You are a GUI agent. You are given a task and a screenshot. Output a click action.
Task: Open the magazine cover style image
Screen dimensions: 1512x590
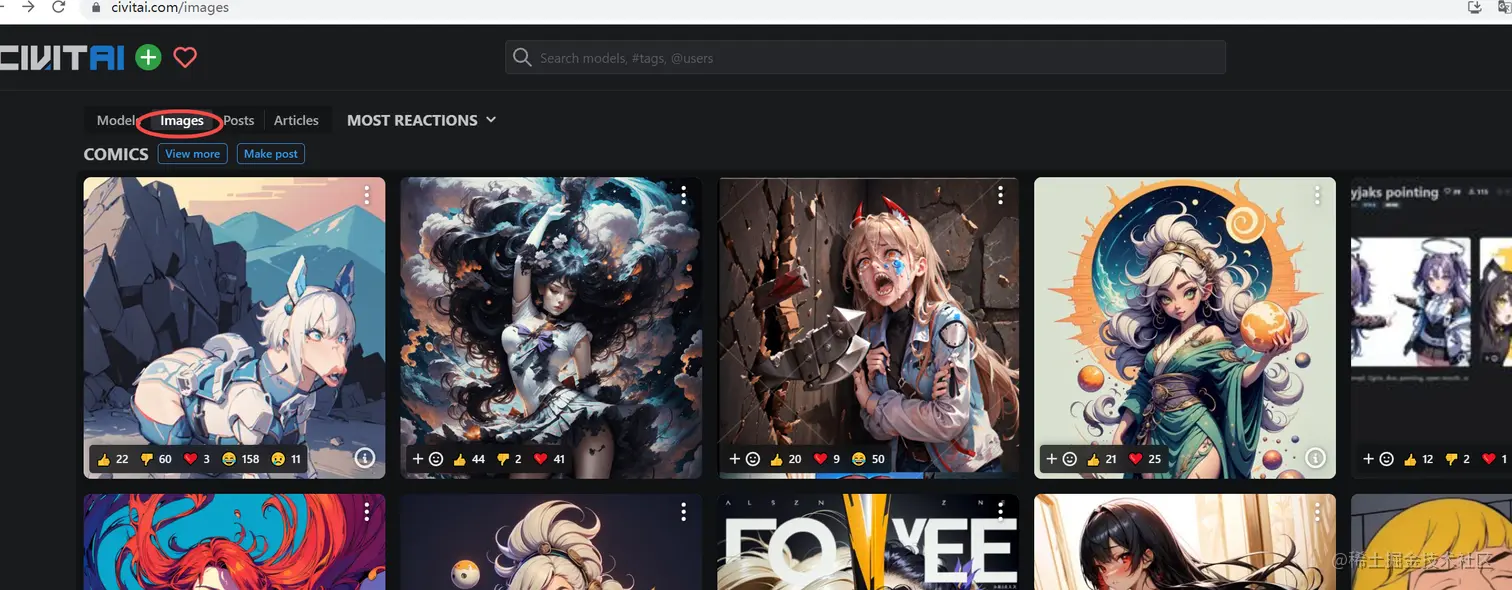(868, 542)
